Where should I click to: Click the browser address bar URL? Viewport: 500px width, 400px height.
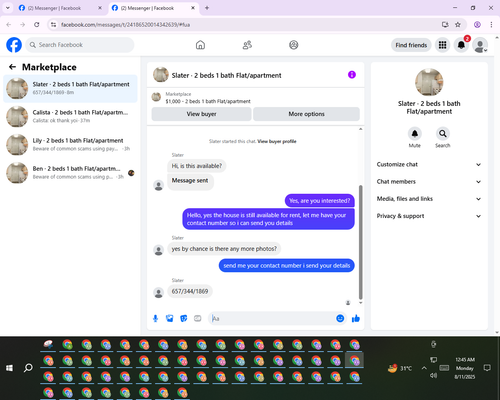click(126, 25)
